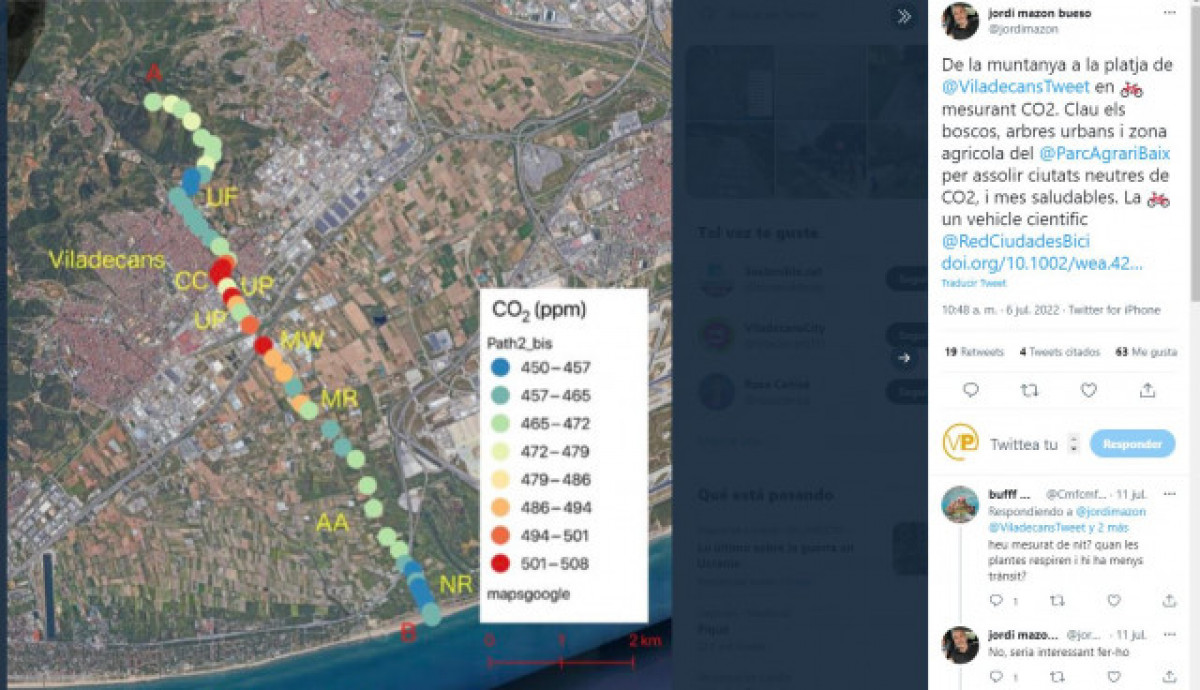Open more options on bufff reply

(1169, 493)
